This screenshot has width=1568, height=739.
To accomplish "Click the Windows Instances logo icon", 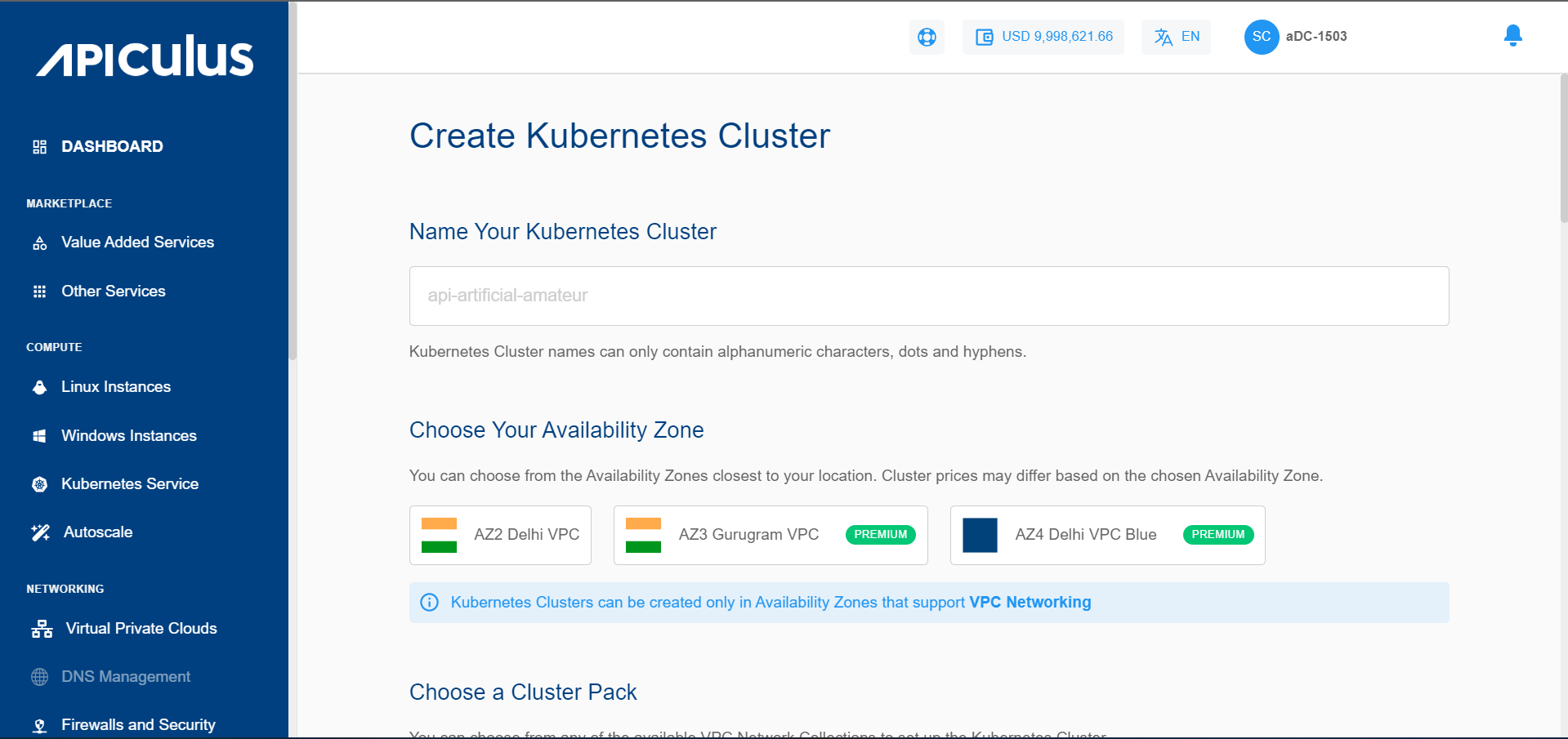I will point(39,436).
